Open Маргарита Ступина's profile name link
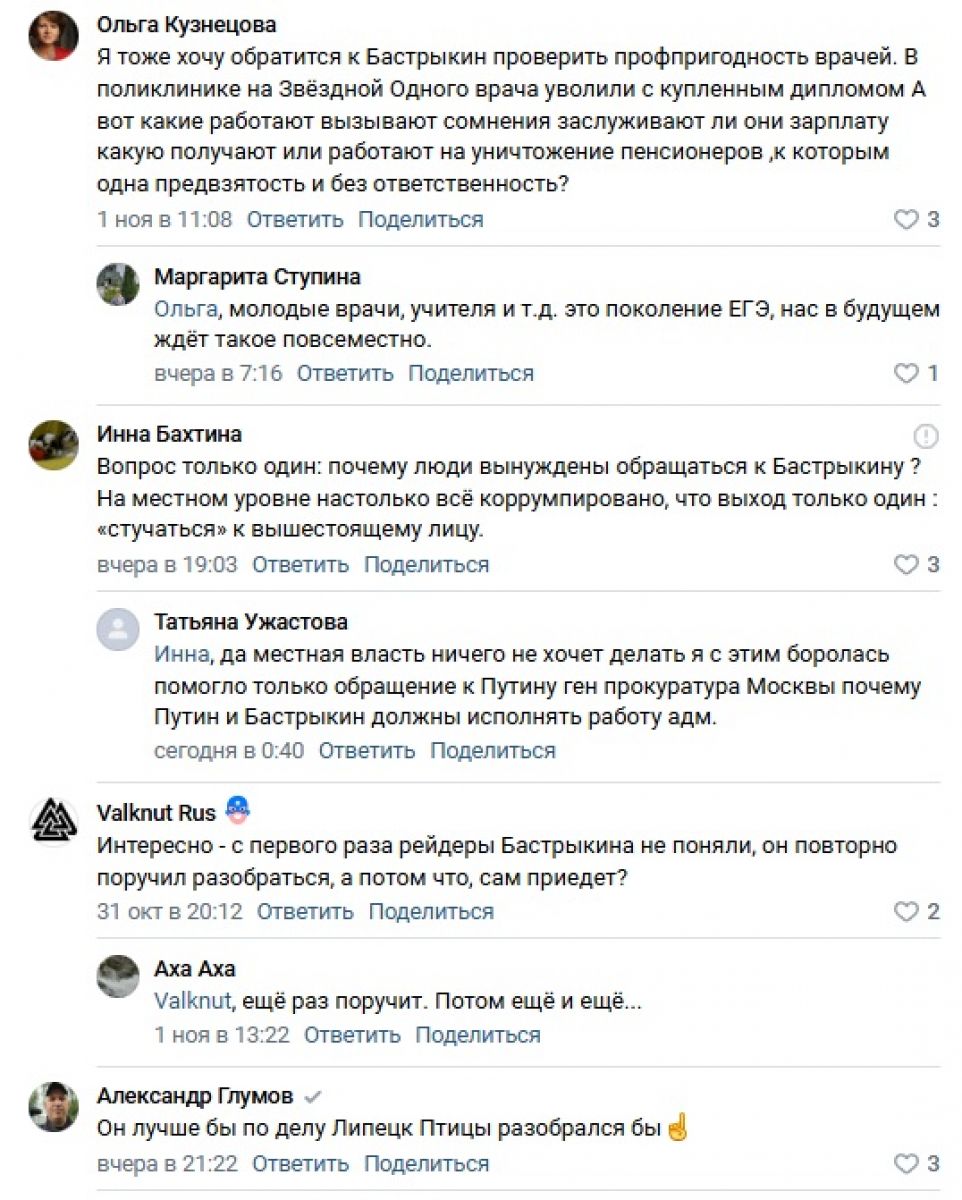The image size is (962, 1200). (257, 277)
